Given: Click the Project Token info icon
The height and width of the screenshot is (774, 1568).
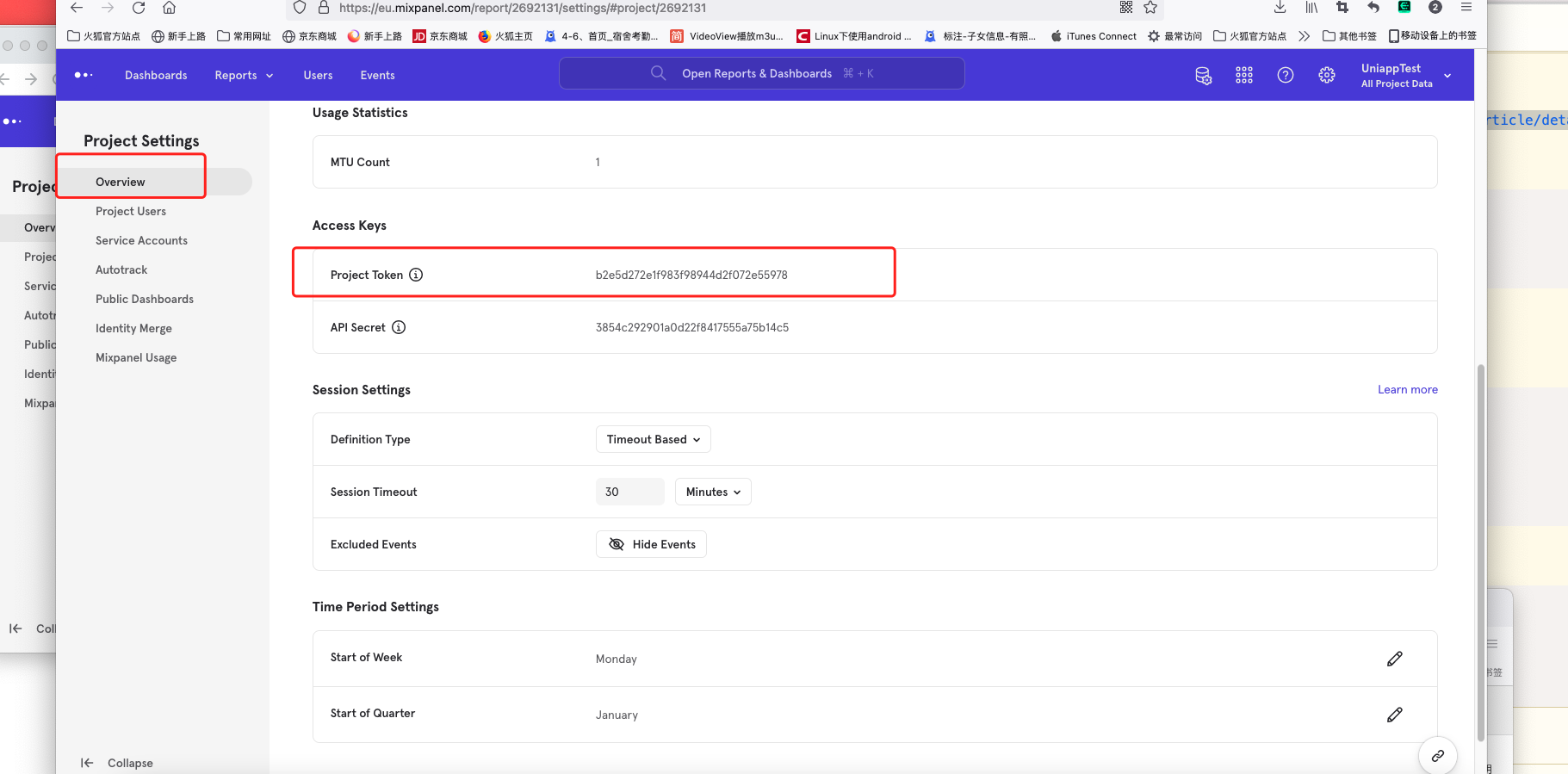Looking at the screenshot, I should tap(416, 275).
